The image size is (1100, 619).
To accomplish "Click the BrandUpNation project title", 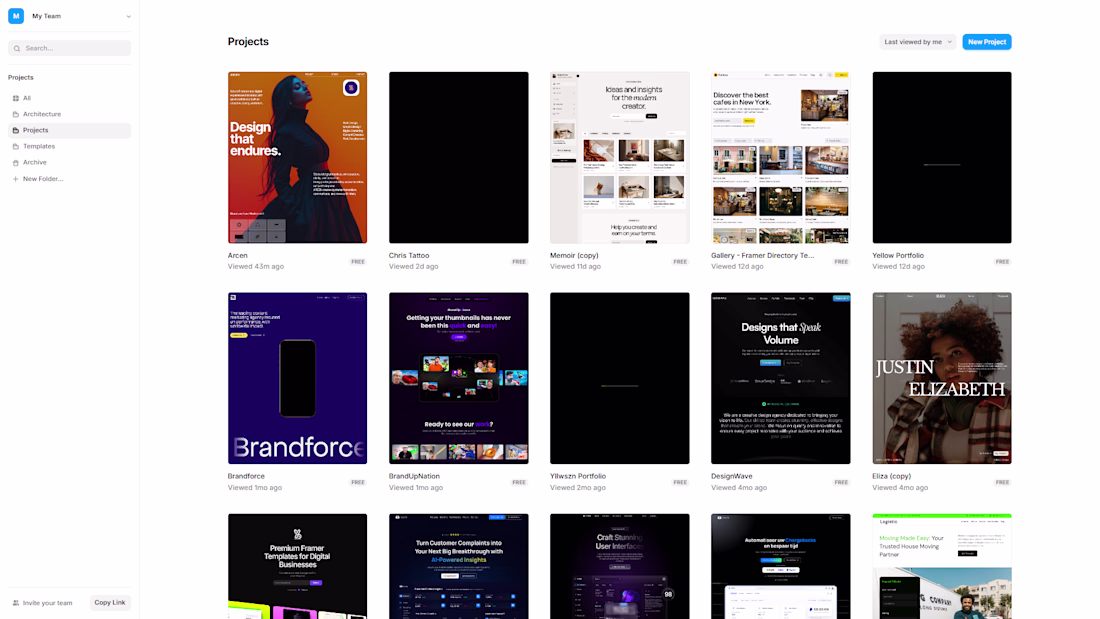I will coord(414,476).
